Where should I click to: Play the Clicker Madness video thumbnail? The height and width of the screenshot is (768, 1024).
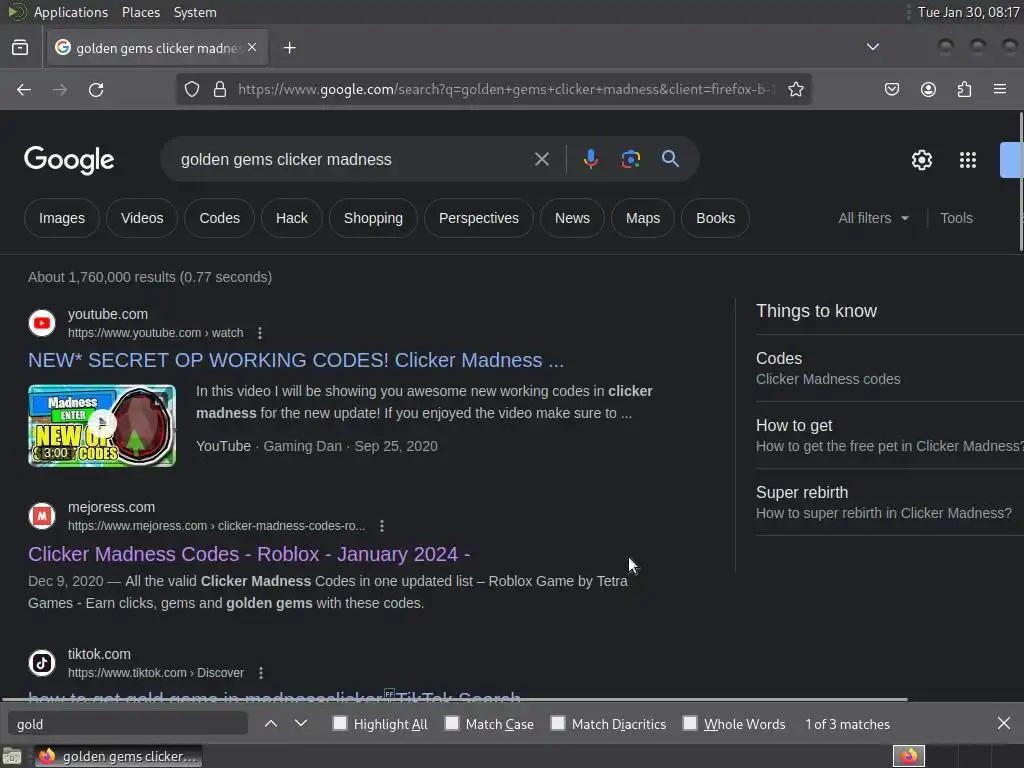102,426
